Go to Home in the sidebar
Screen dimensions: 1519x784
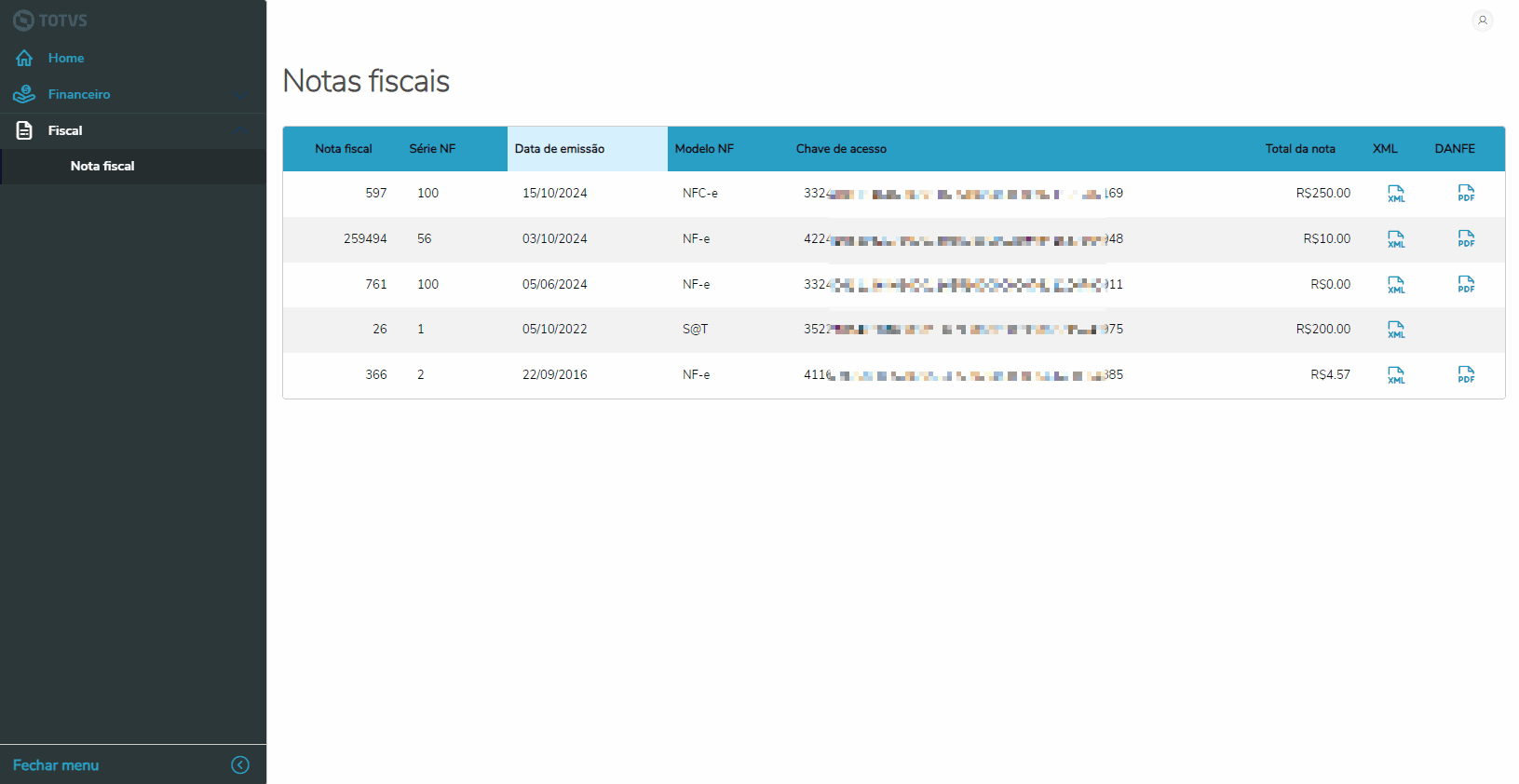(x=66, y=58)
